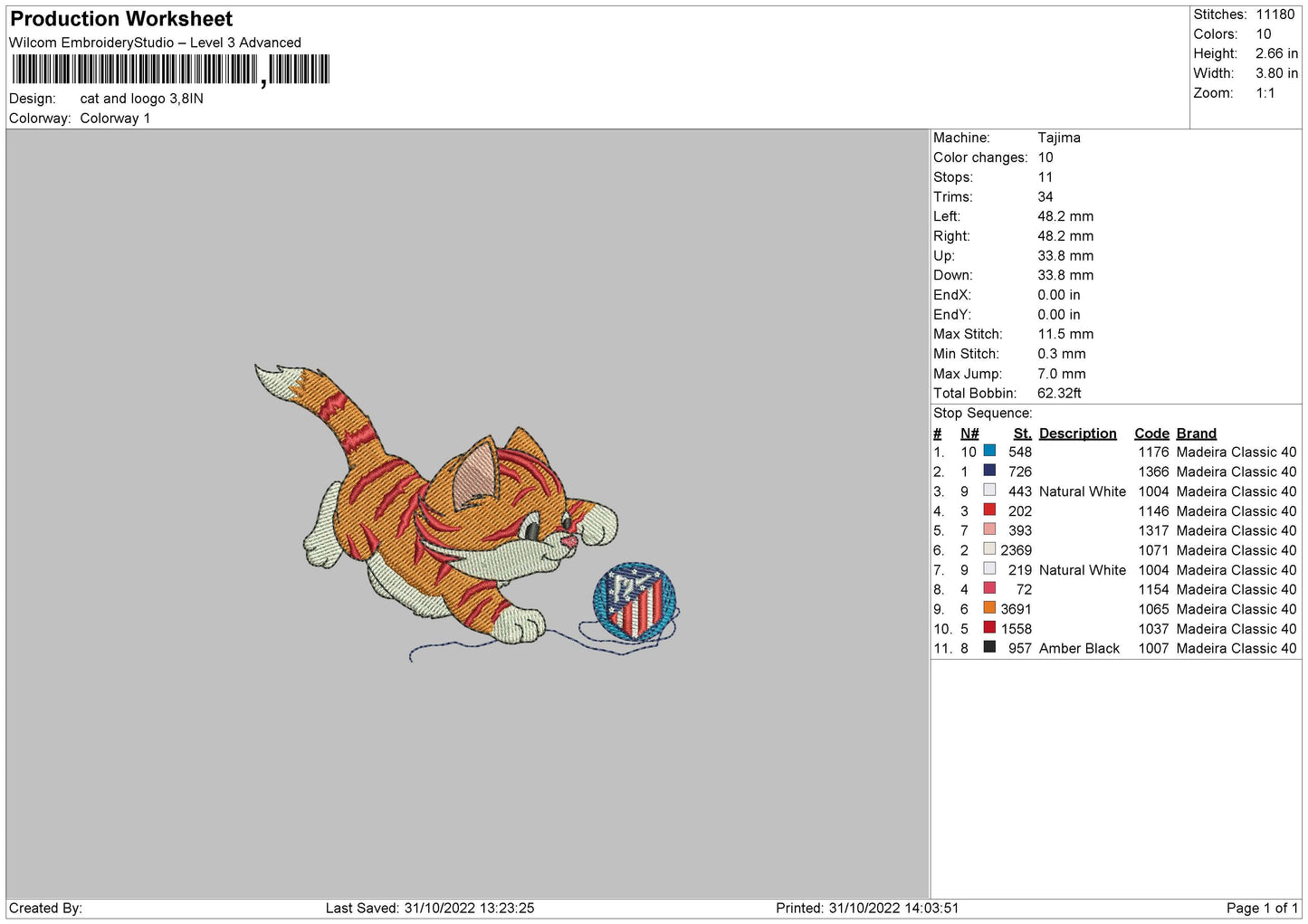Click the Amber Black swatch
This screenshot has width=1308, height=924.
pyautogui.click(x=989, y=647)
